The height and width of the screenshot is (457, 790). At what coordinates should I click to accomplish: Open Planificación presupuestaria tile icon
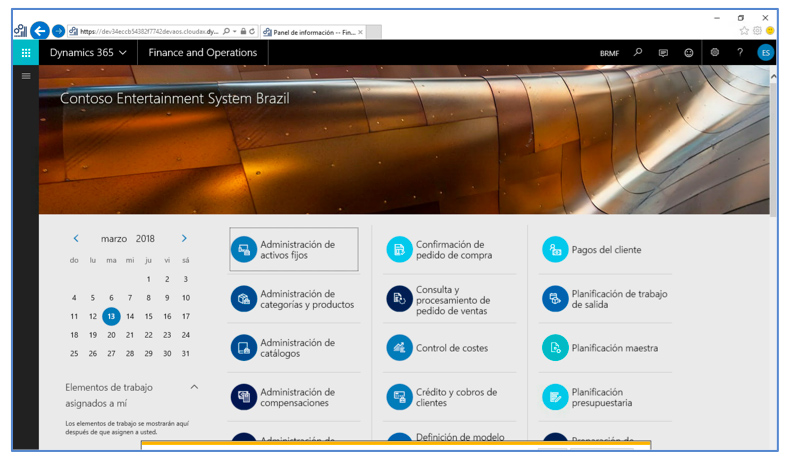tap(555, 397)
